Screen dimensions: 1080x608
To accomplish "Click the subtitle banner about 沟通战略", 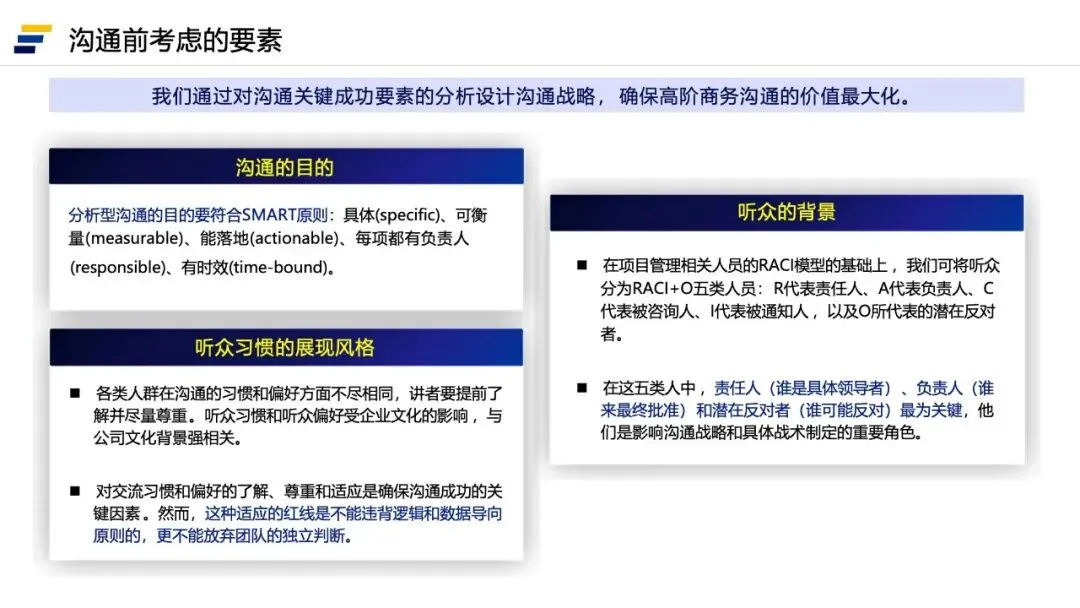I will tap(536, 96).
